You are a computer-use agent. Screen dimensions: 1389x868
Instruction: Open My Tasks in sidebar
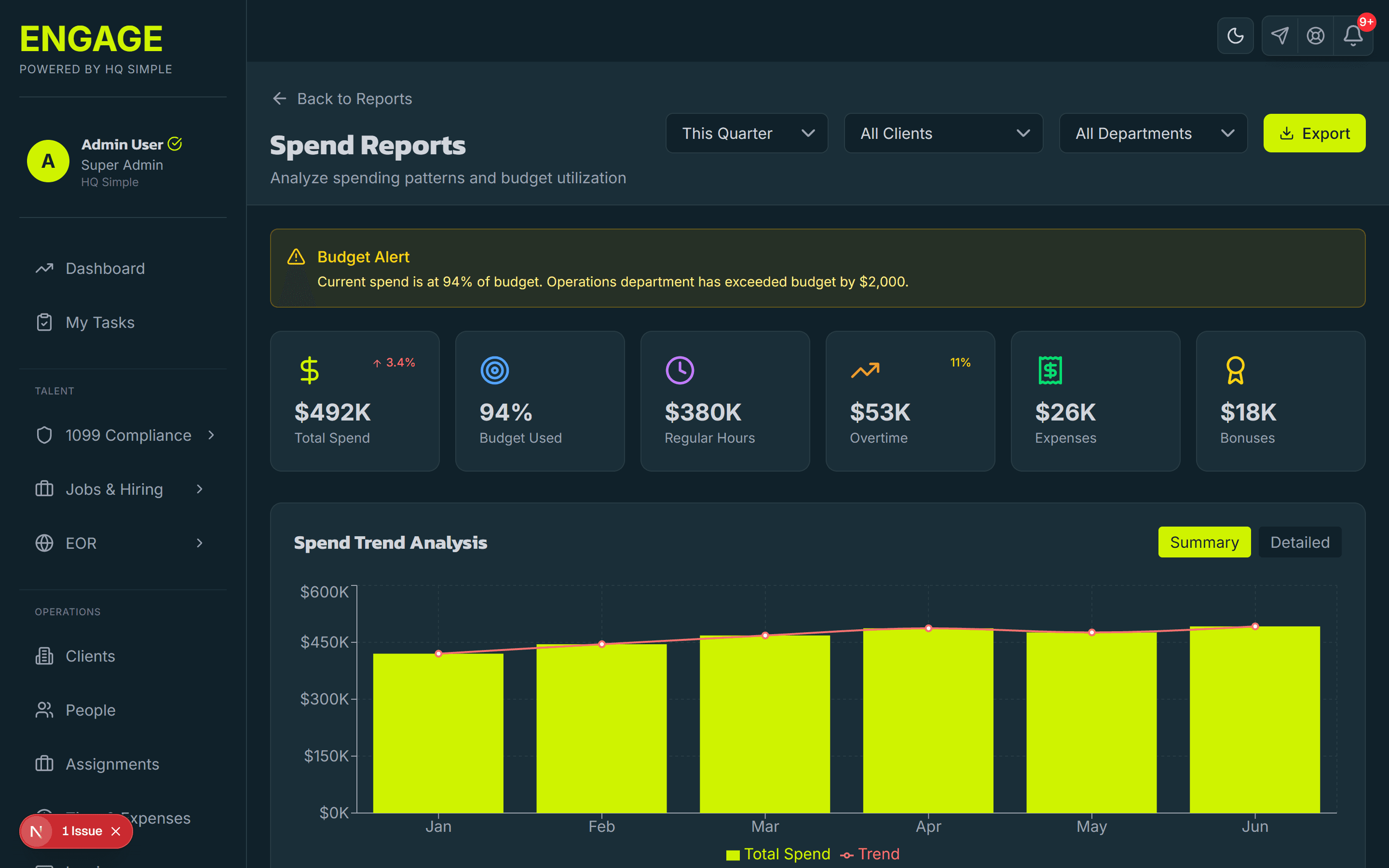coord(123,322)
